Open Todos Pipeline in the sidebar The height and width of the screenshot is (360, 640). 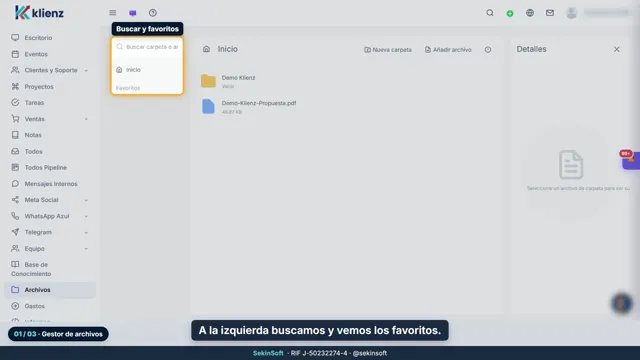(50, 167)
